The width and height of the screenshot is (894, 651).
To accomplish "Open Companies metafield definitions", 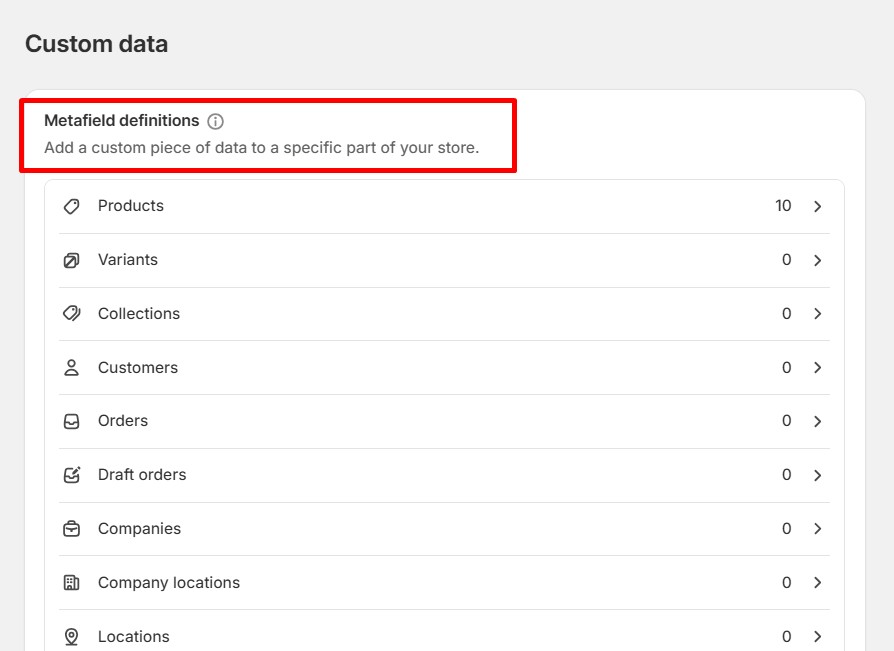I will pyautogui.click(x=444, y=529).
